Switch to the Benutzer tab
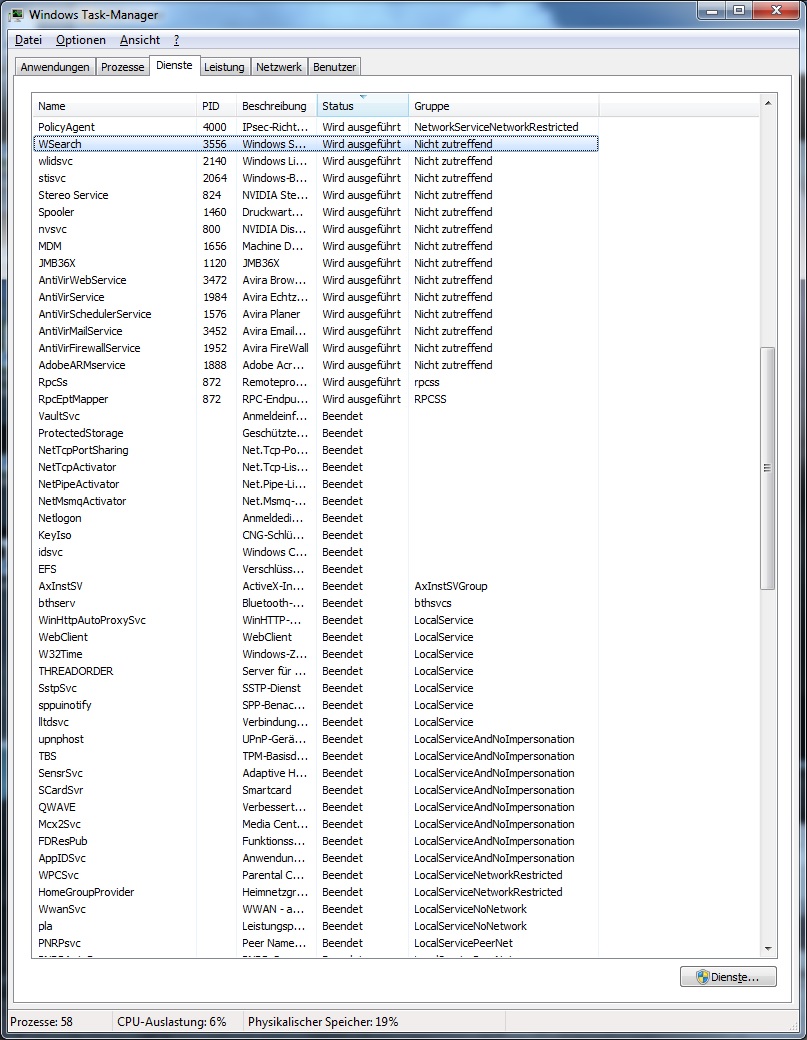Screen dimensions: 807x1040 [334, 67]
